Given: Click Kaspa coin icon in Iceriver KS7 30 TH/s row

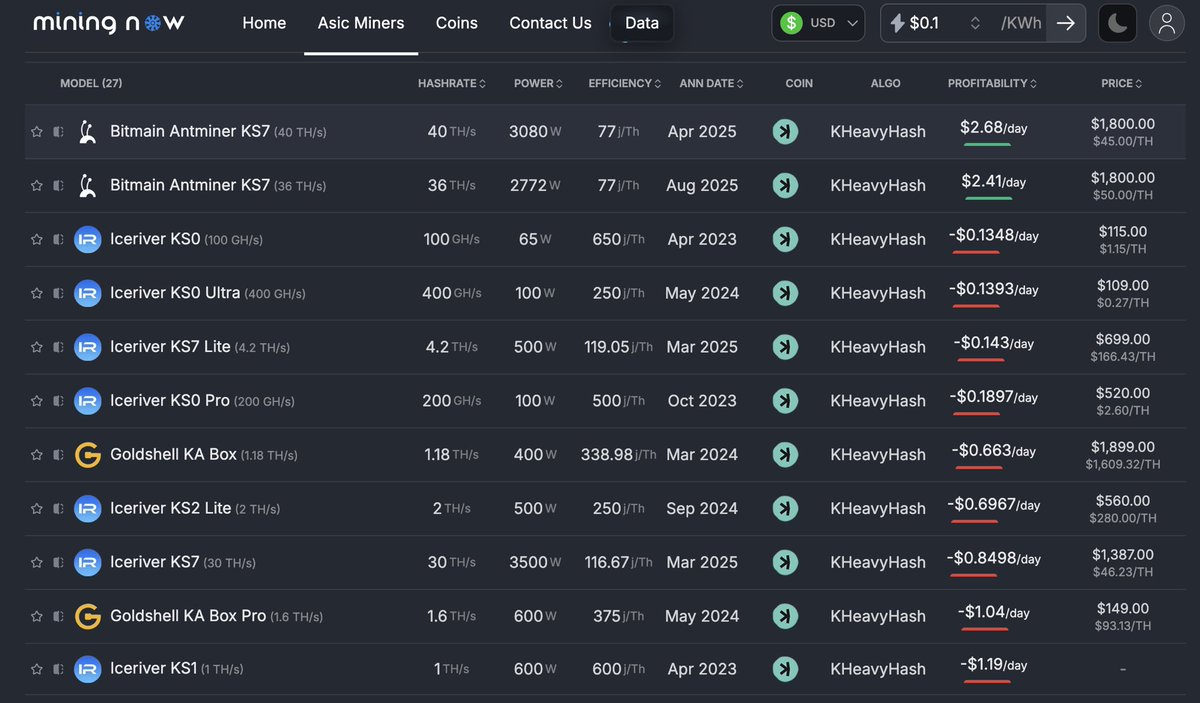Looking at the screenshot, I should 785,562.
